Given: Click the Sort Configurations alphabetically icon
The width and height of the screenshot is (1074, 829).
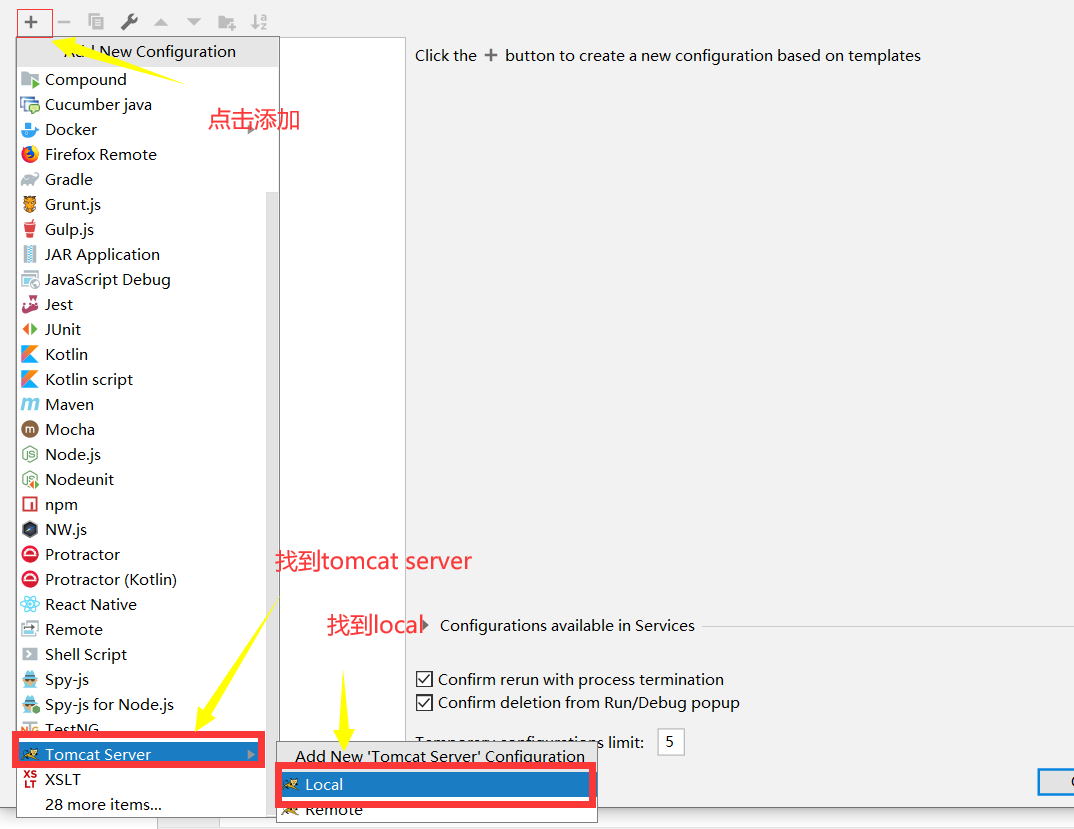Looking at the screenshot, I should [x=259, y=22].
